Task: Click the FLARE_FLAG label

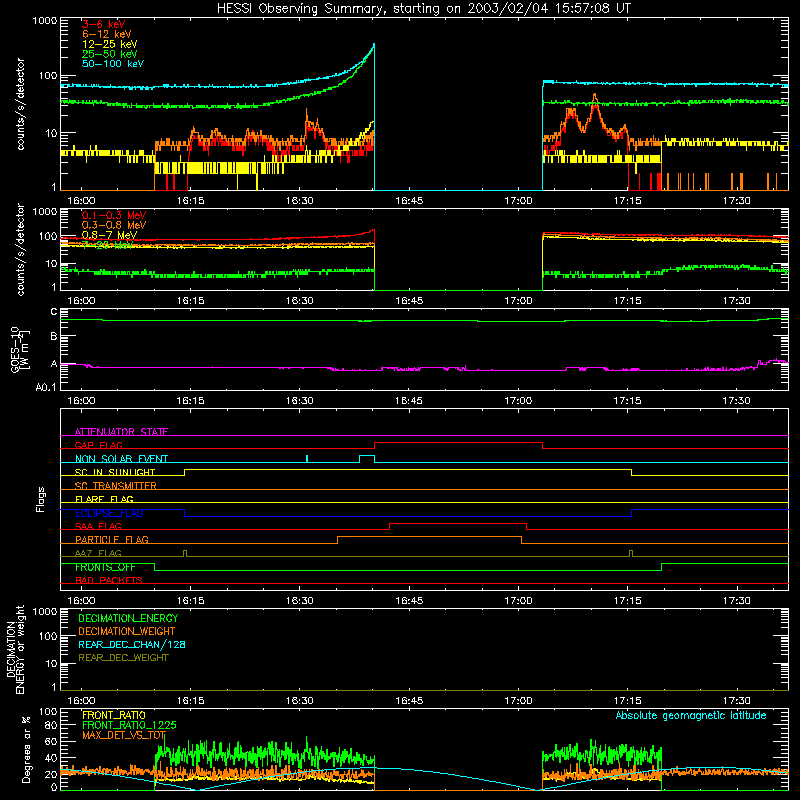Action: tap(104, 499)
